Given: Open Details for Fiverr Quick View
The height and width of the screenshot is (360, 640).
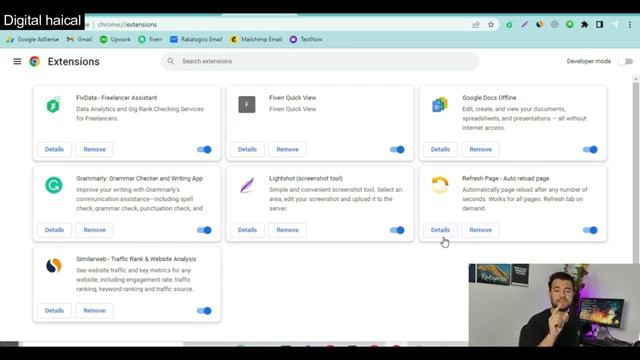Looking at the screenshot, I should click(x=247, y=149).
